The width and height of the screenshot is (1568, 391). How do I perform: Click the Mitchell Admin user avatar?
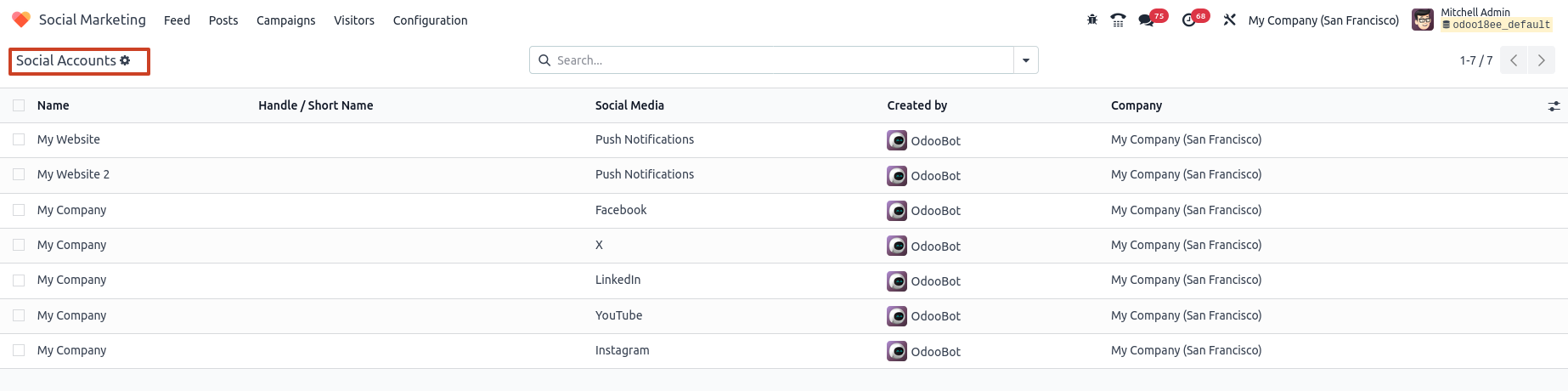click(1423, 20)
